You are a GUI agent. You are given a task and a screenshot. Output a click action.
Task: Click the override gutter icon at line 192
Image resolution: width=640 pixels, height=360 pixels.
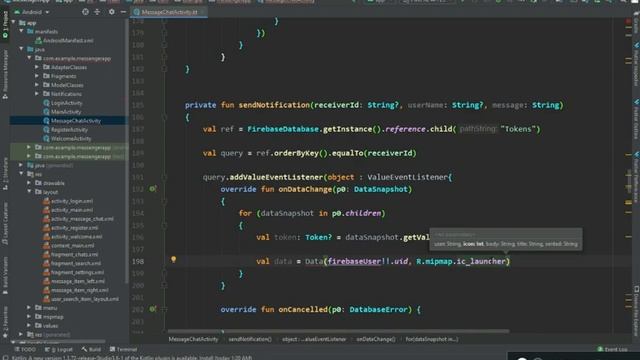click(x=152, y=189)
